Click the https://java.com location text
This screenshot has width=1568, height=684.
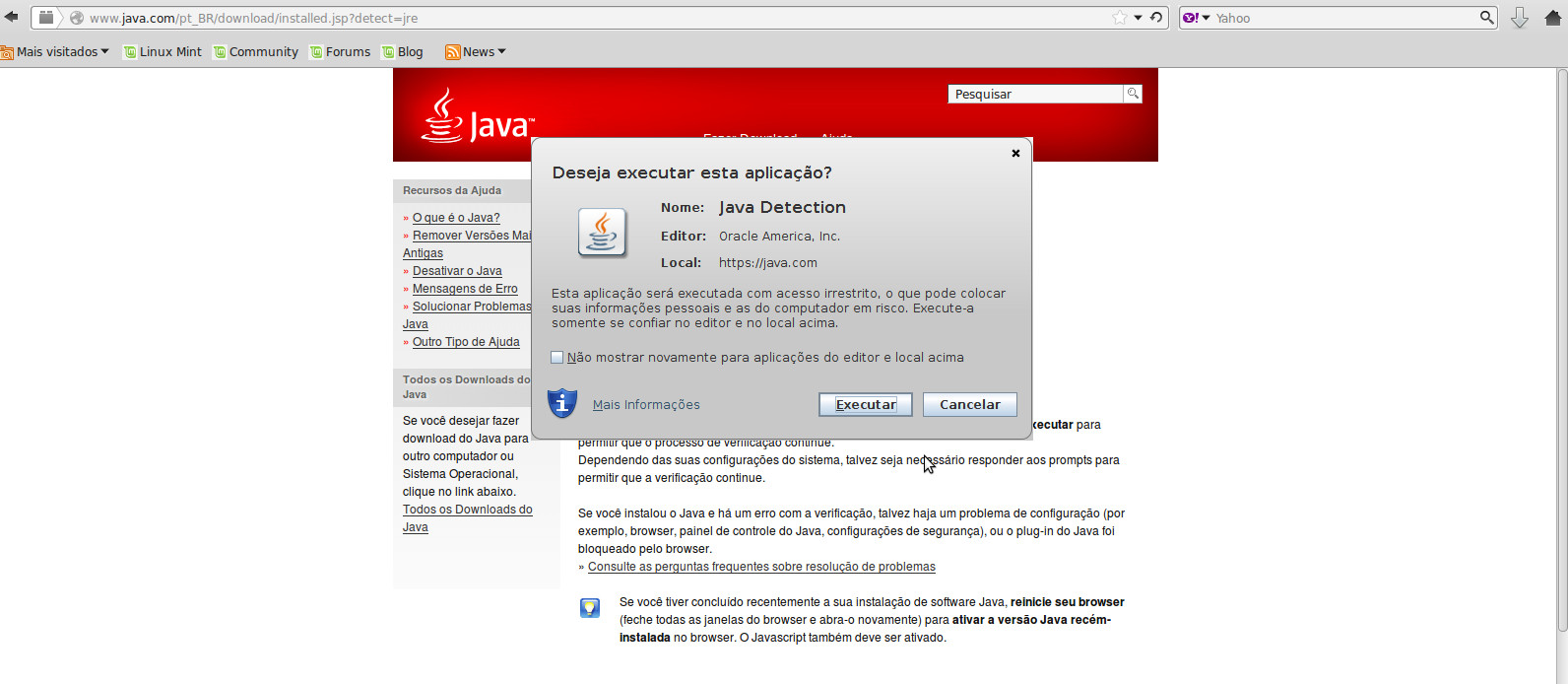click(768, 263)
